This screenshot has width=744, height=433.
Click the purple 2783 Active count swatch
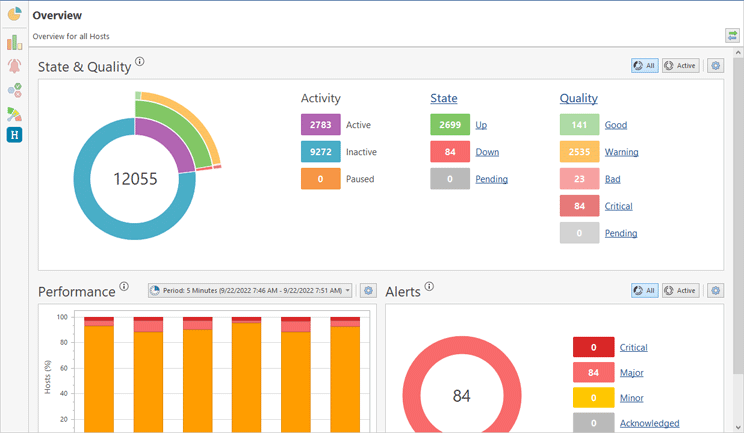320,125
